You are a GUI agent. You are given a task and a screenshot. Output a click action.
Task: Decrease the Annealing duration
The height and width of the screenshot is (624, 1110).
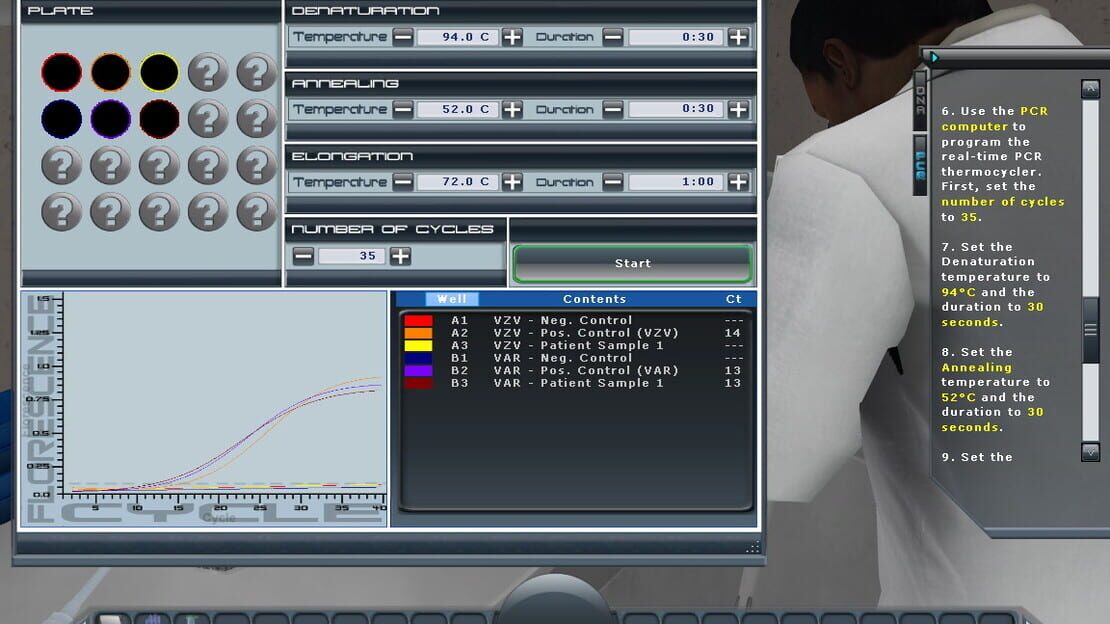tap(613, 109)
